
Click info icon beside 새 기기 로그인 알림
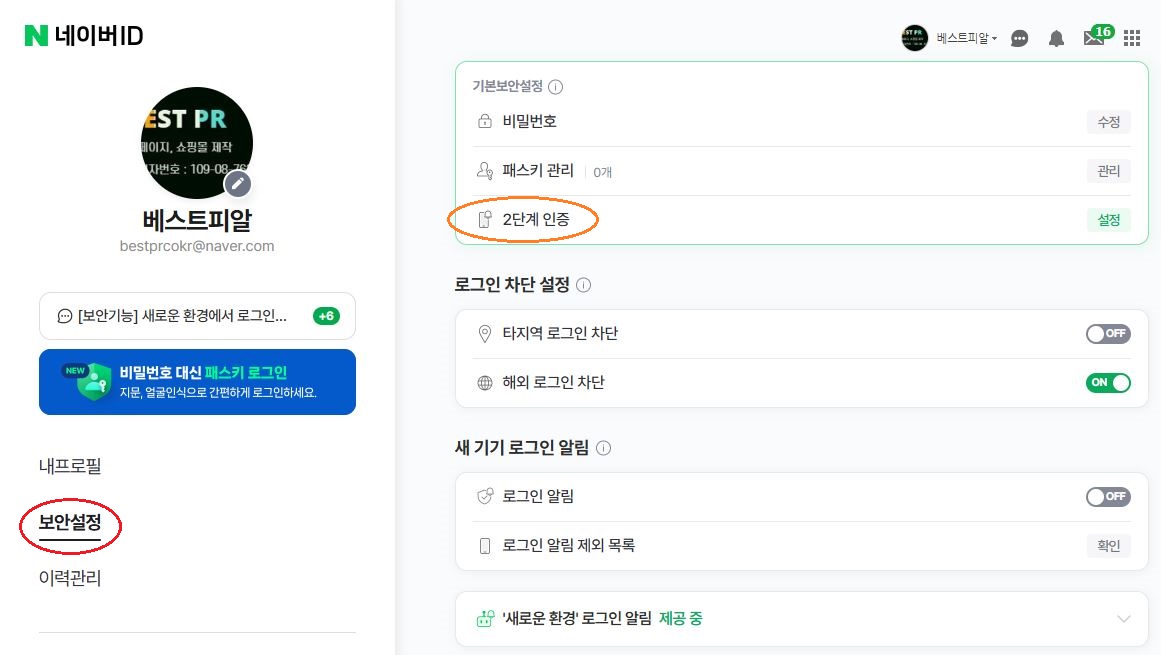[604, 448]
